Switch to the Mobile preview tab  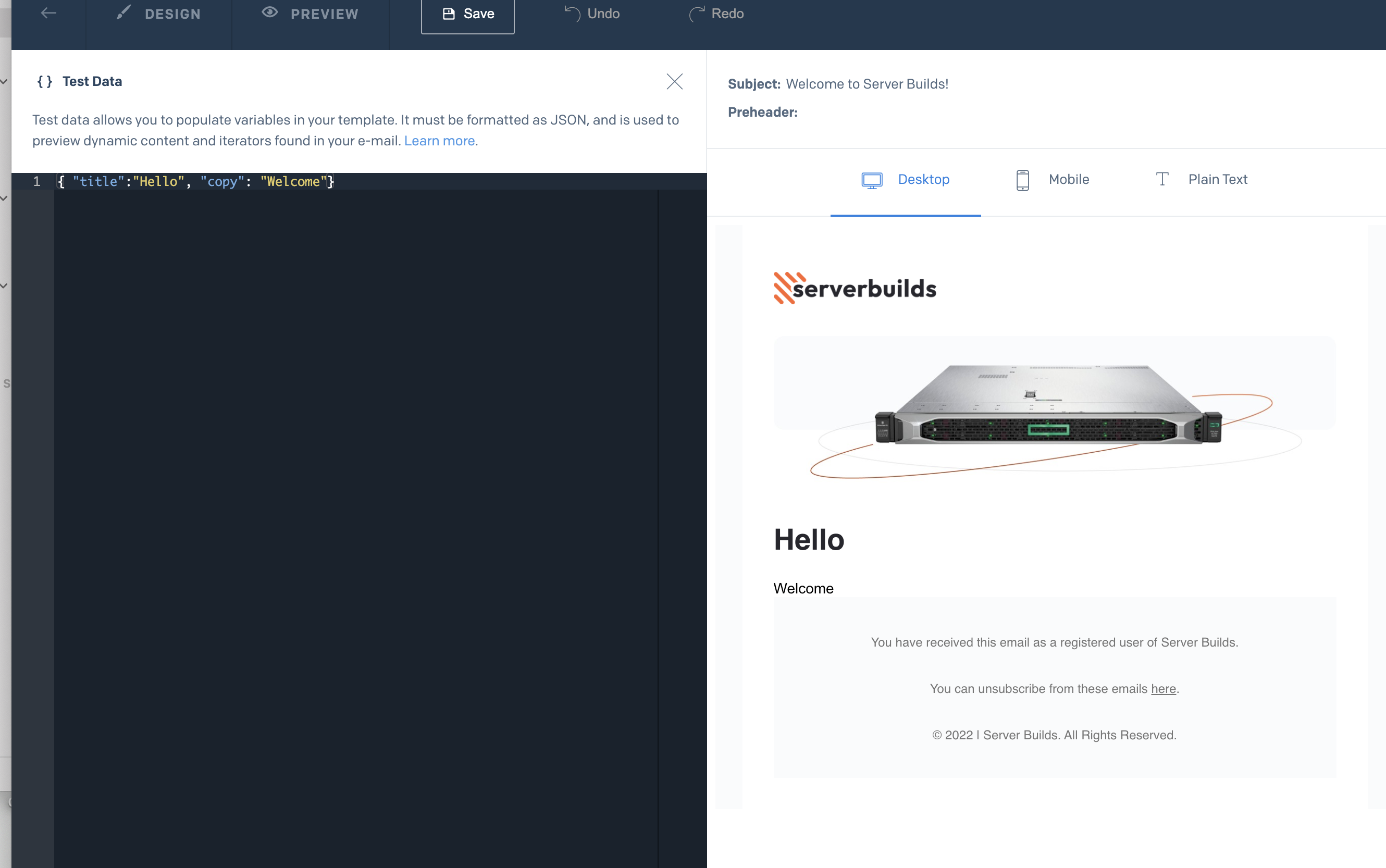click(1068, 179)
